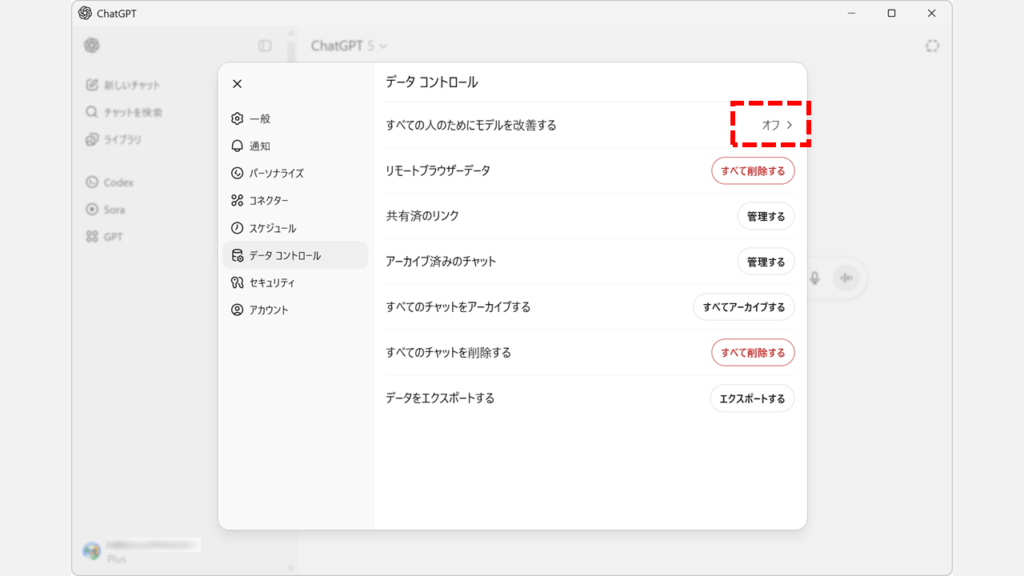Open the スケジュール settings tab
The width and height of the screenshot is (1024, 576).
tap(295, 228)
